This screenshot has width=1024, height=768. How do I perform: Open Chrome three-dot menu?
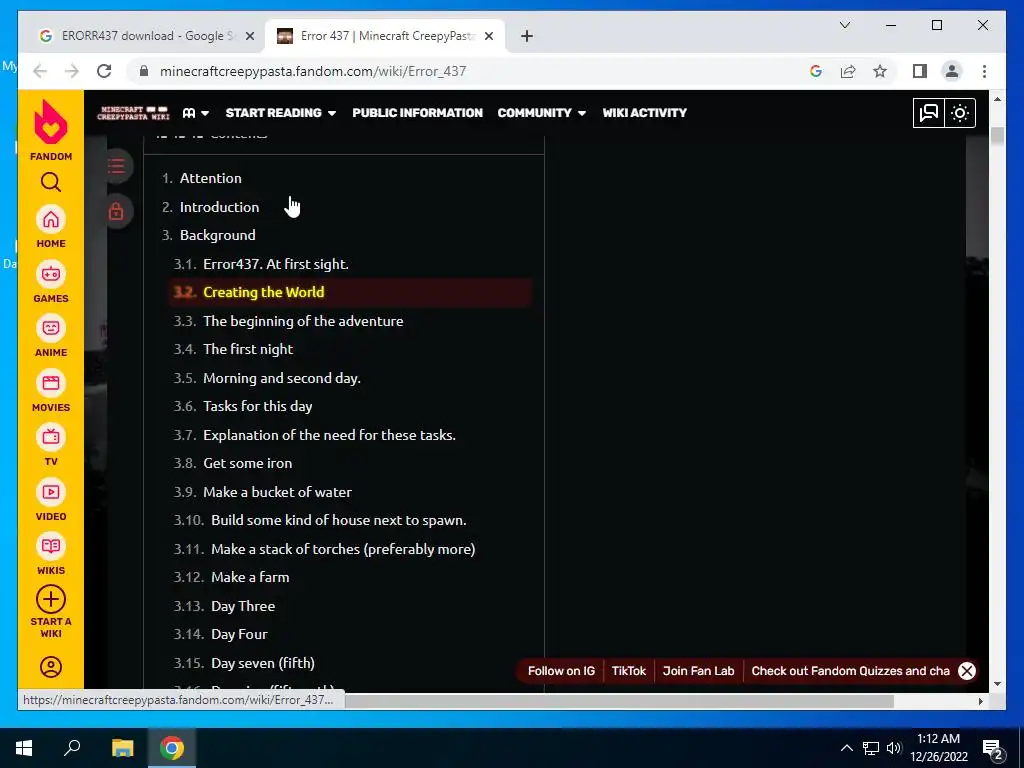pos(984,71)
